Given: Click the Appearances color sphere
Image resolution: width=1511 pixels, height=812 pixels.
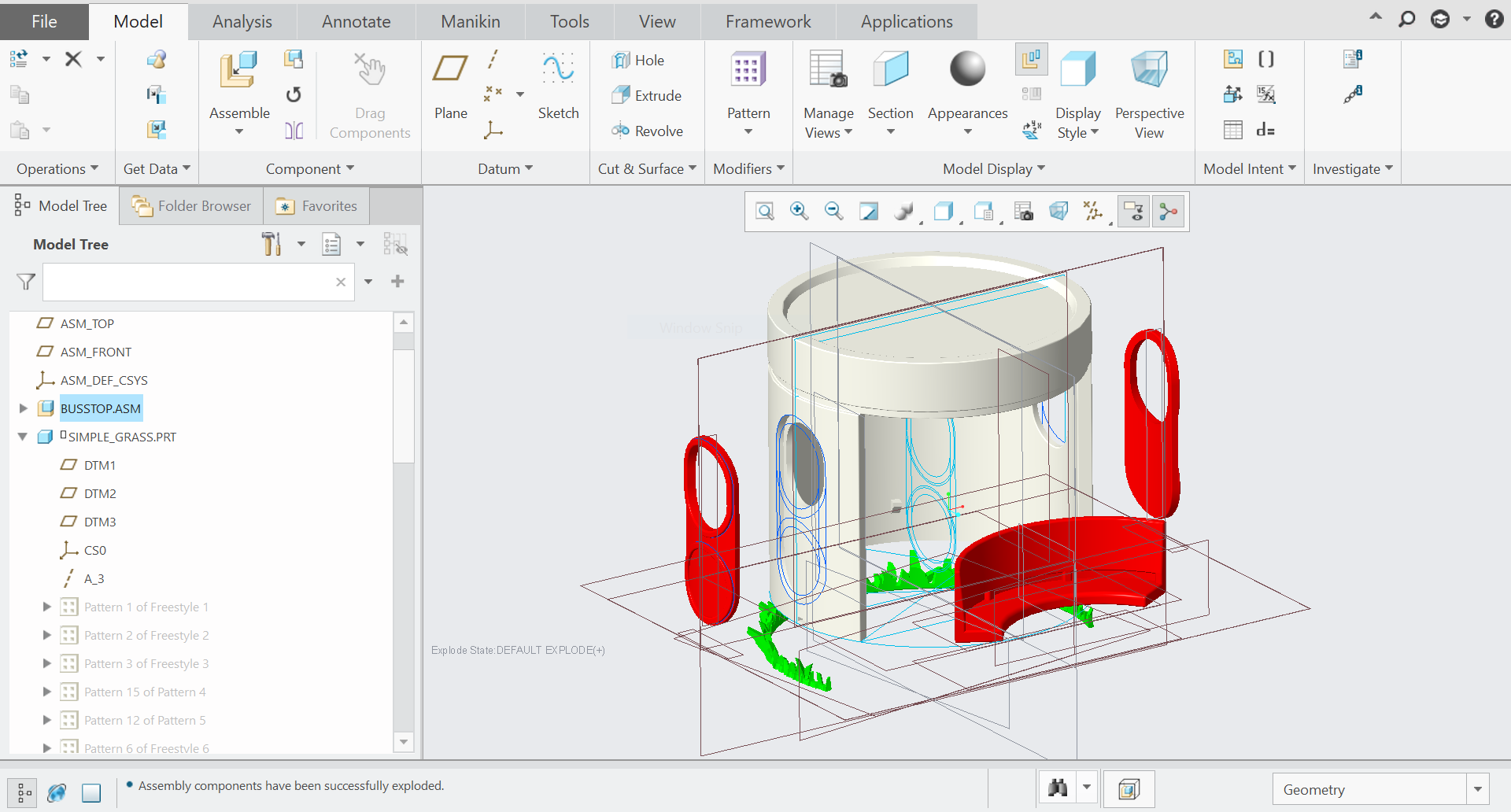Looking at the screenshot, I should [x=967, y=69].
